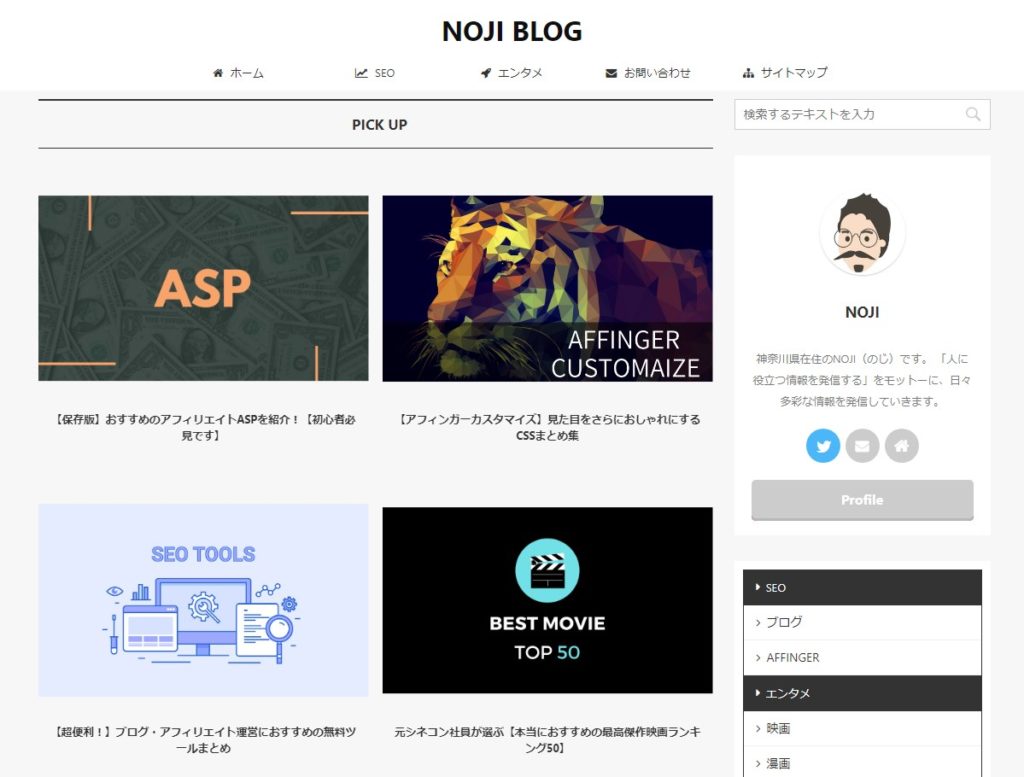Open the 映画 category link
Screen dimensions: 1024x777
(778, 728)
